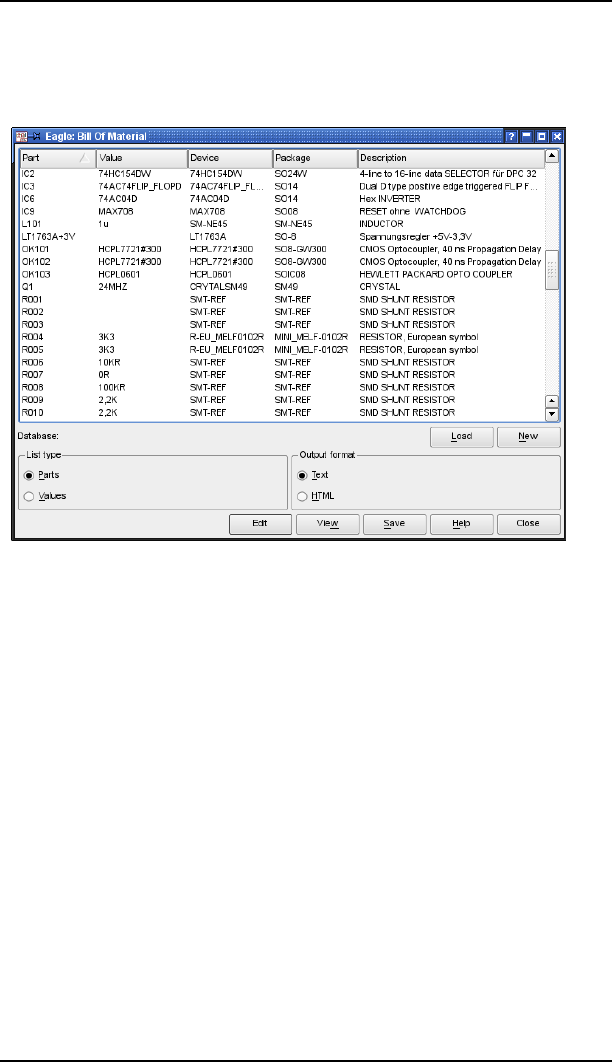612x1062 pixels.
Task: Click the View button
Action: pyautogui.click(x=328, y=524)
